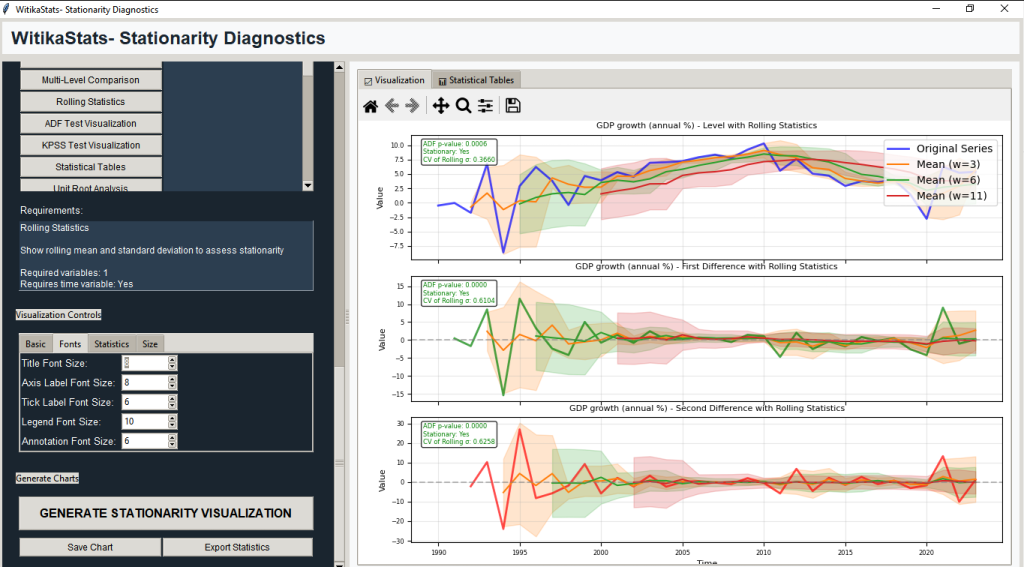Go back to previous chart view
The image size is (1024, 567).
(x=392, y=106)
